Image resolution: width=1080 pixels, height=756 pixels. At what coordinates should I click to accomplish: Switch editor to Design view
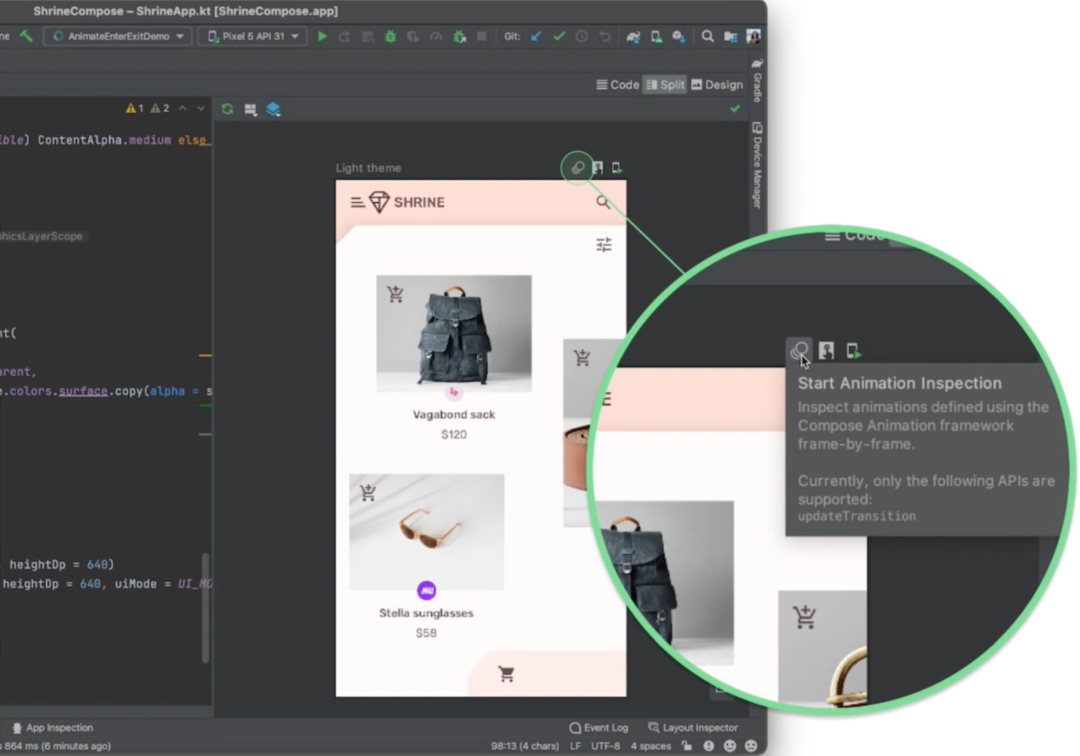click(717, 85)
